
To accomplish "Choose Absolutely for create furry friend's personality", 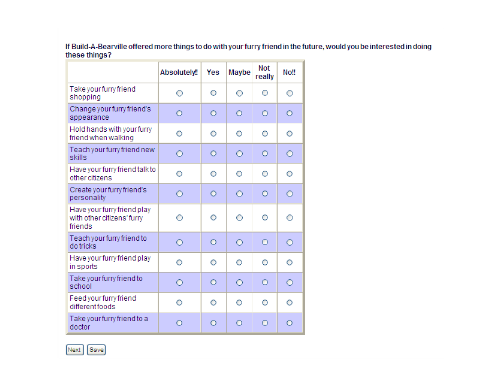I will [x=179, y=194].
